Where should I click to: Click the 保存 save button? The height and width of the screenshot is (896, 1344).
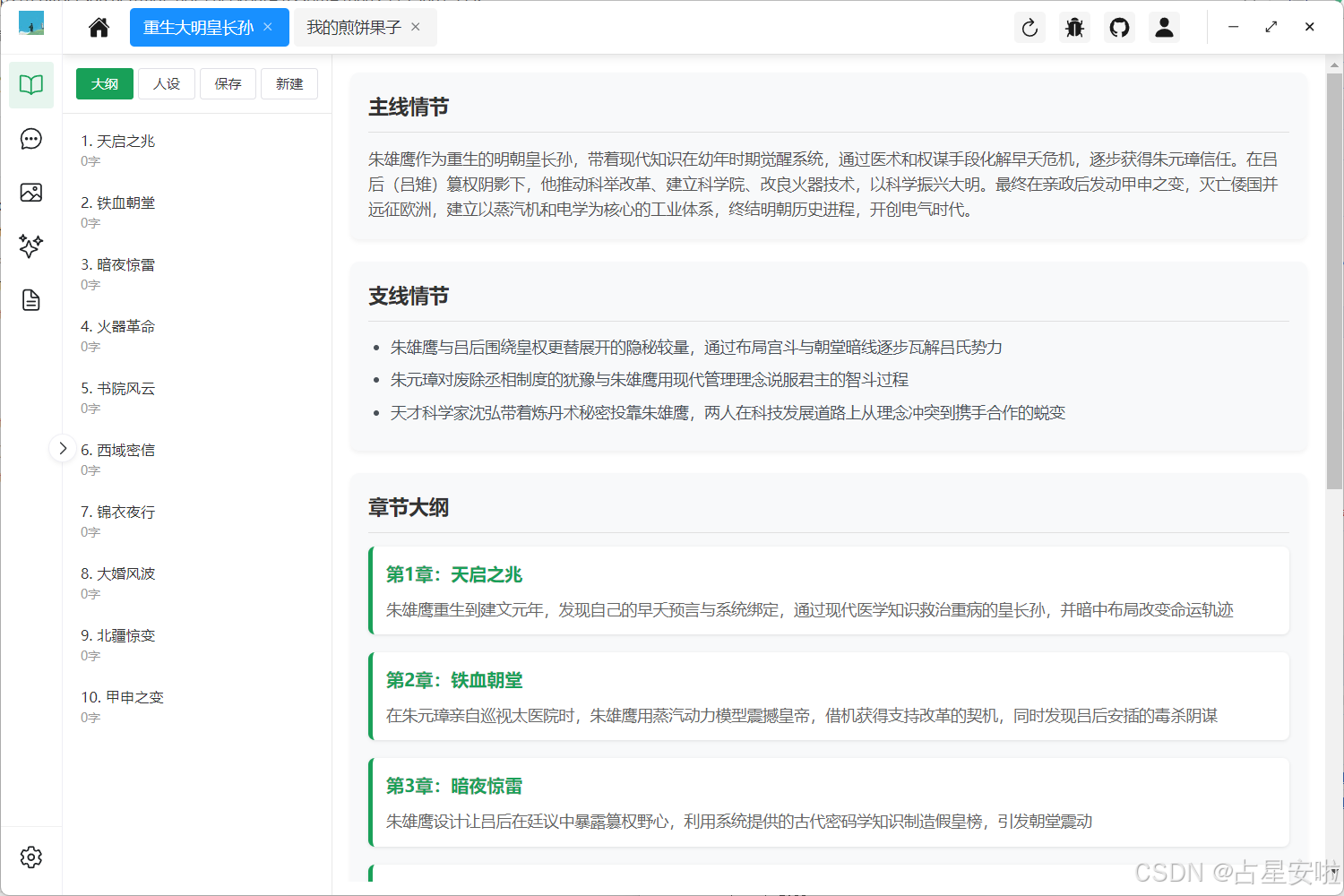coord(228,83)
